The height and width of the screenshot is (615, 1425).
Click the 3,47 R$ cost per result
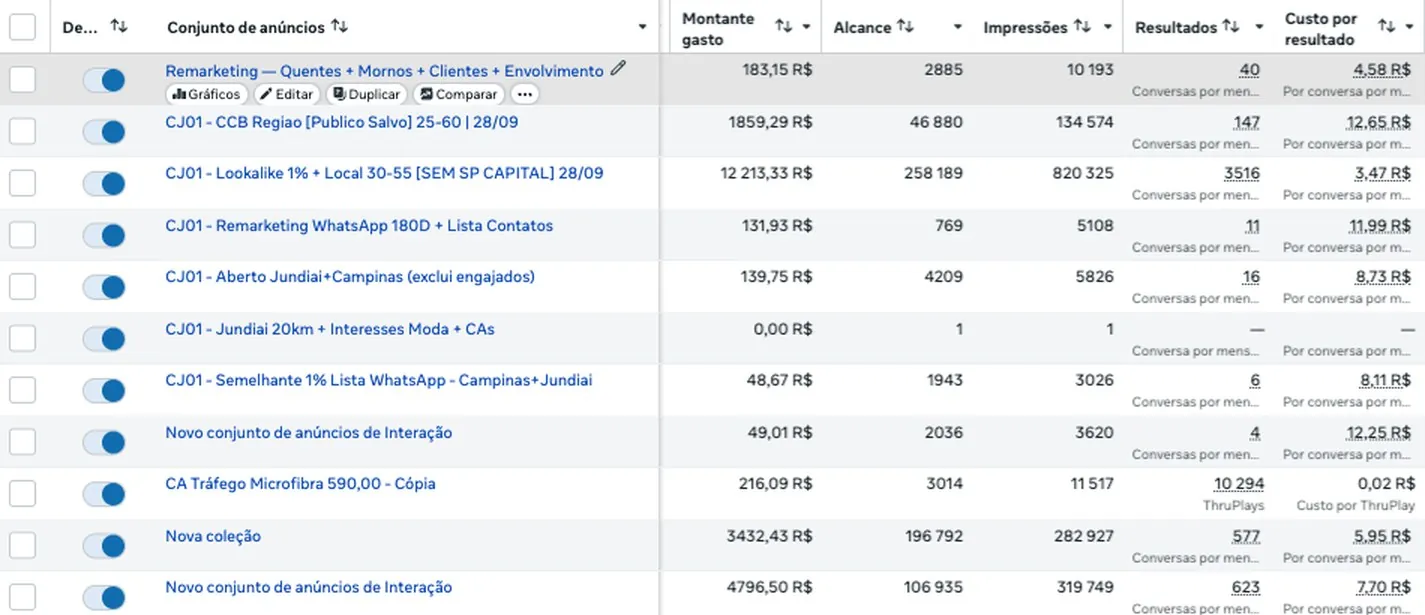(x=1384, y=173)
